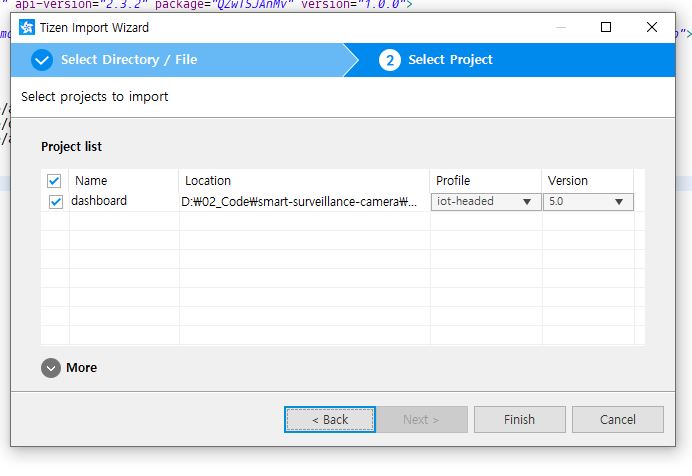Click the 'Select projects to import' text
Viewport: 692px width, 476px height.
point(94,97)
